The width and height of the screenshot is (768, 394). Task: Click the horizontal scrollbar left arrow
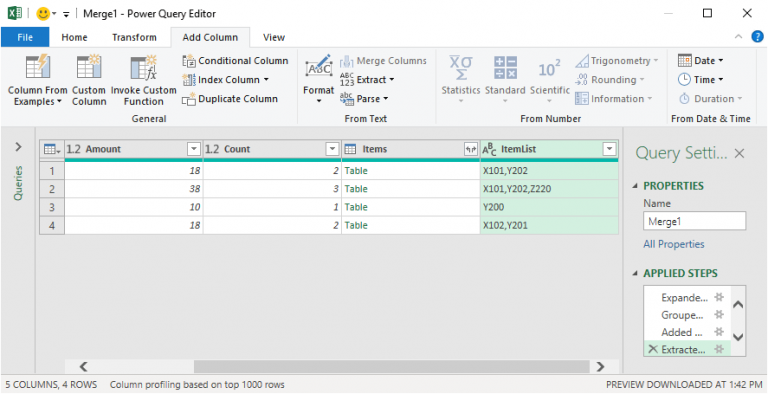tap(84, 366)
